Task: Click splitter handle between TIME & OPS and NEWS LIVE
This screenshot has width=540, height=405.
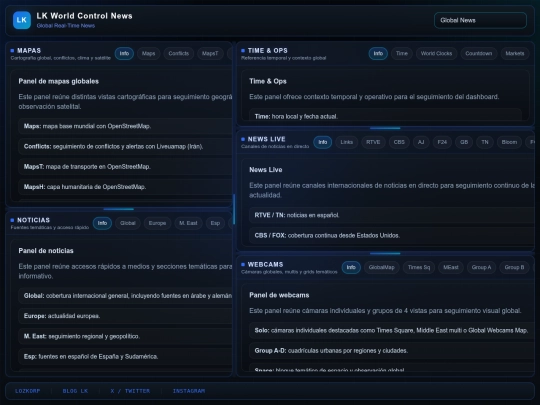Action: click(385, 128)
